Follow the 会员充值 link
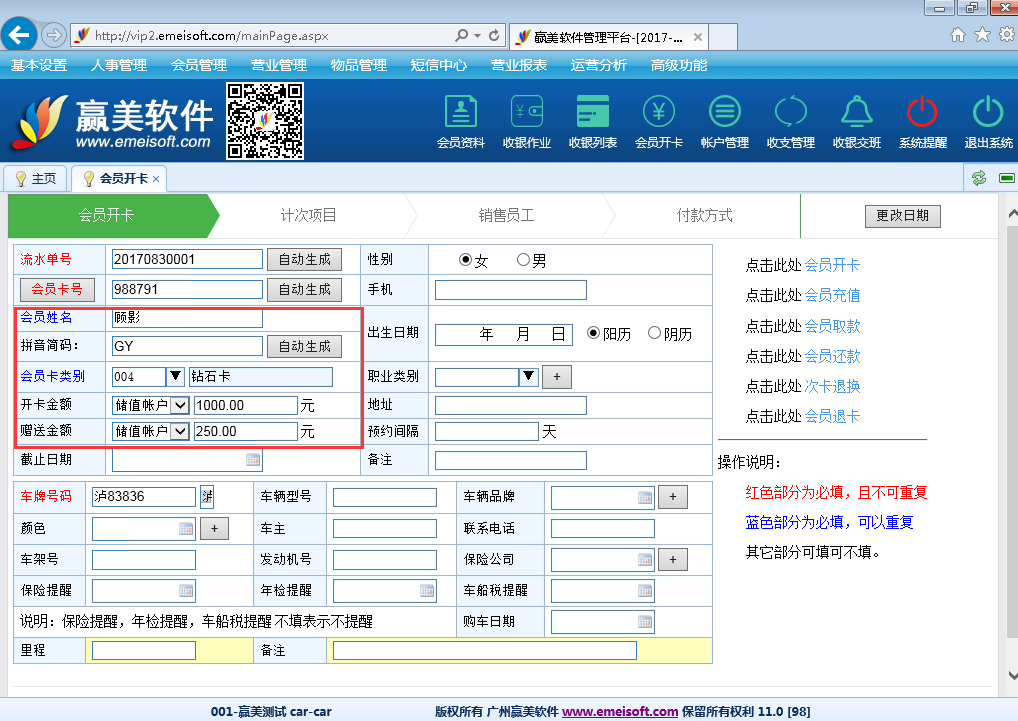1018x721 pixels. tap(832, 295)
